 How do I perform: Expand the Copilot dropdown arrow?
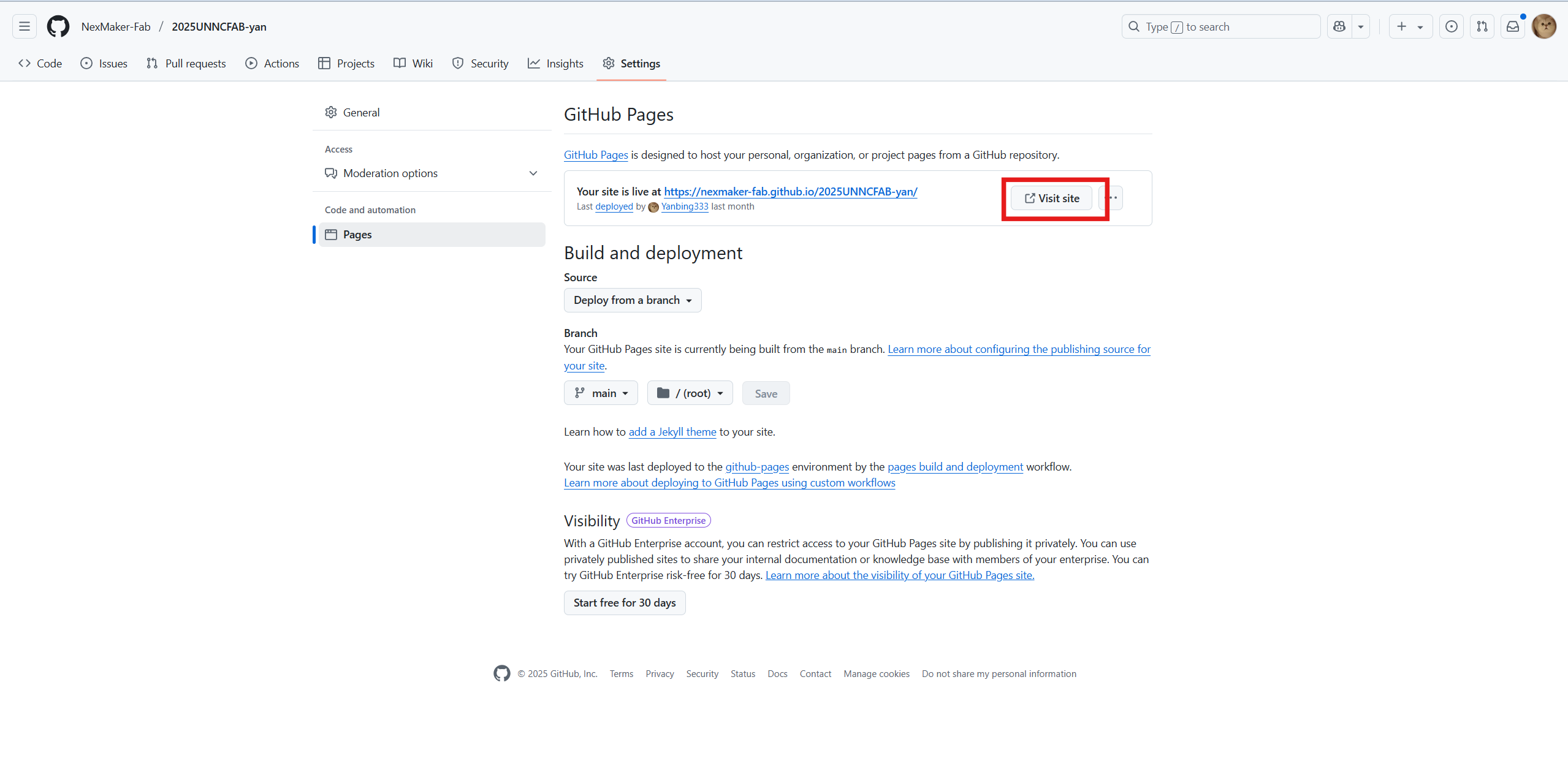[1361, 26]
